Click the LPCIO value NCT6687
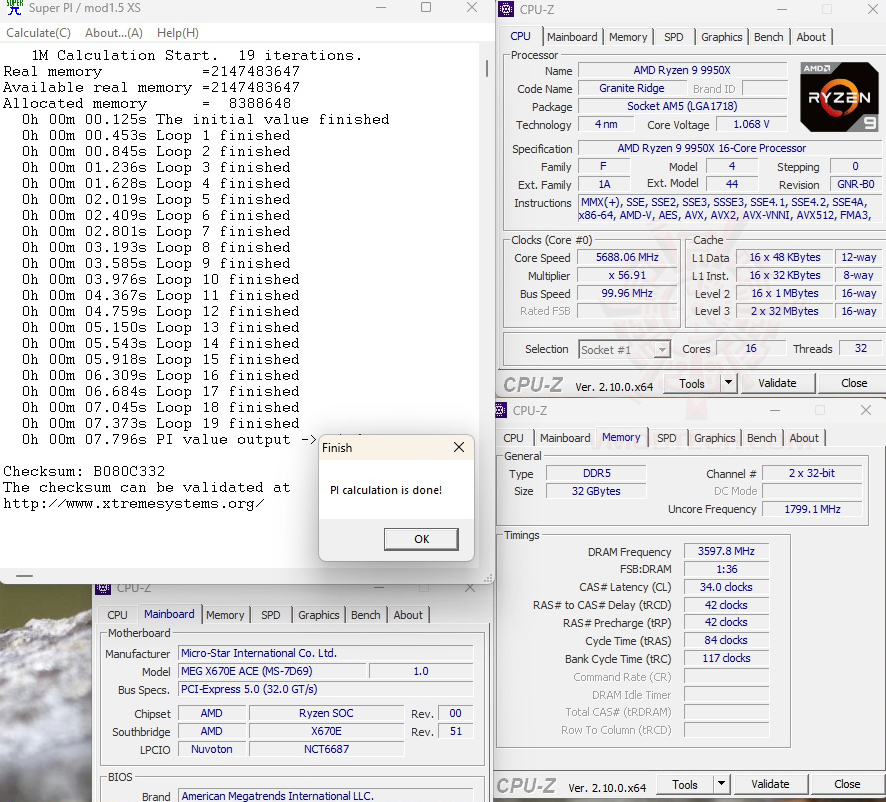The width and height of the screenshot is (886, 802). click(x=327, y=749)
